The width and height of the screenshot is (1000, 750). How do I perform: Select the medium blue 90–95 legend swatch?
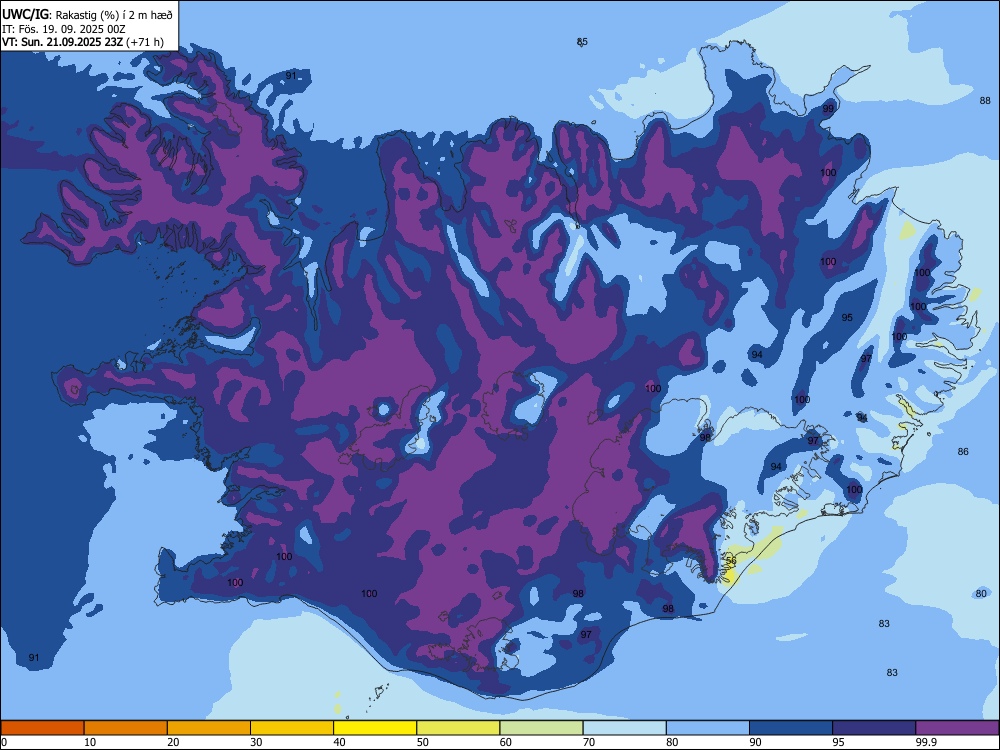click(x=791, y=728)
